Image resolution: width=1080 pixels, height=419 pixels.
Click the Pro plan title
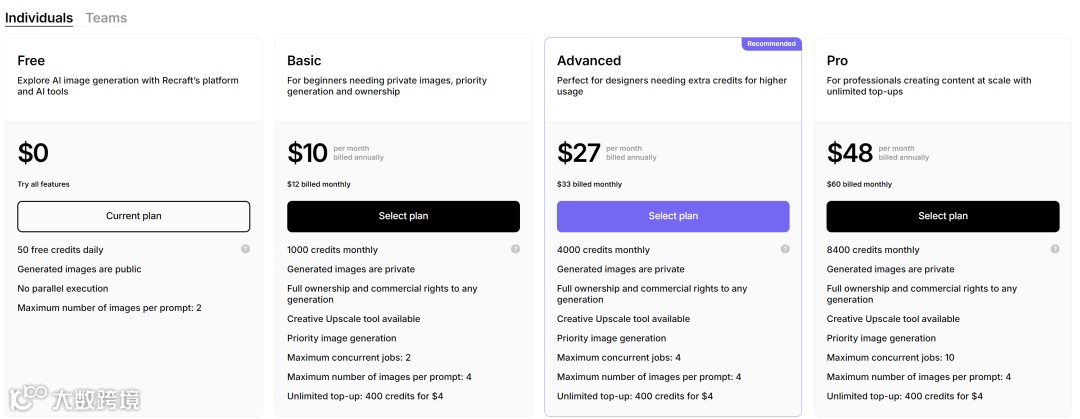837,61
